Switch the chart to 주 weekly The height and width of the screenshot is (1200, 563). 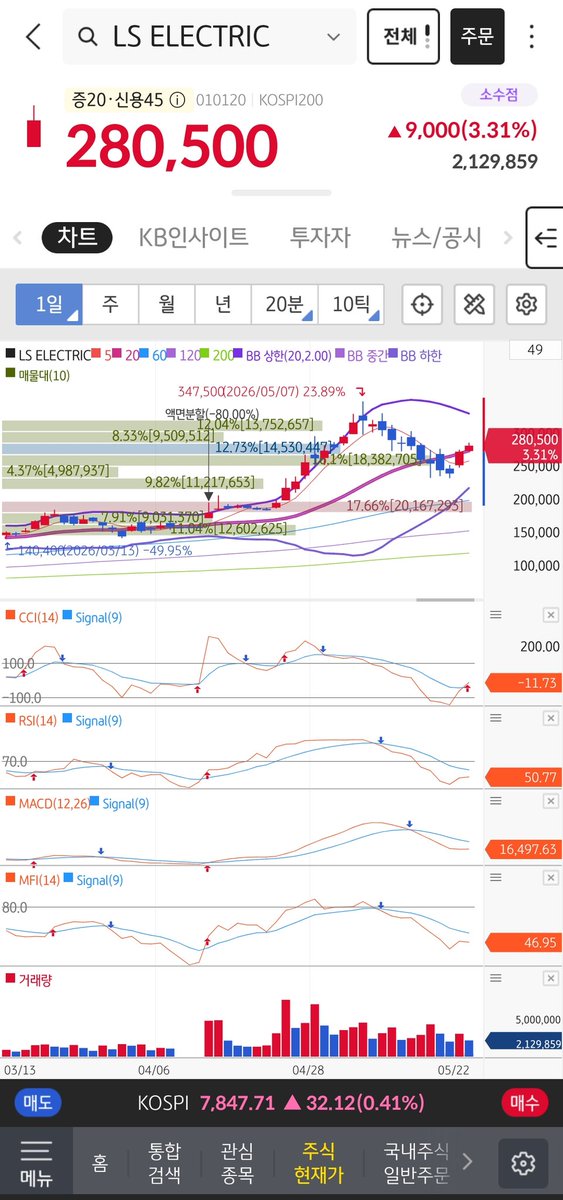click(110, 304)
